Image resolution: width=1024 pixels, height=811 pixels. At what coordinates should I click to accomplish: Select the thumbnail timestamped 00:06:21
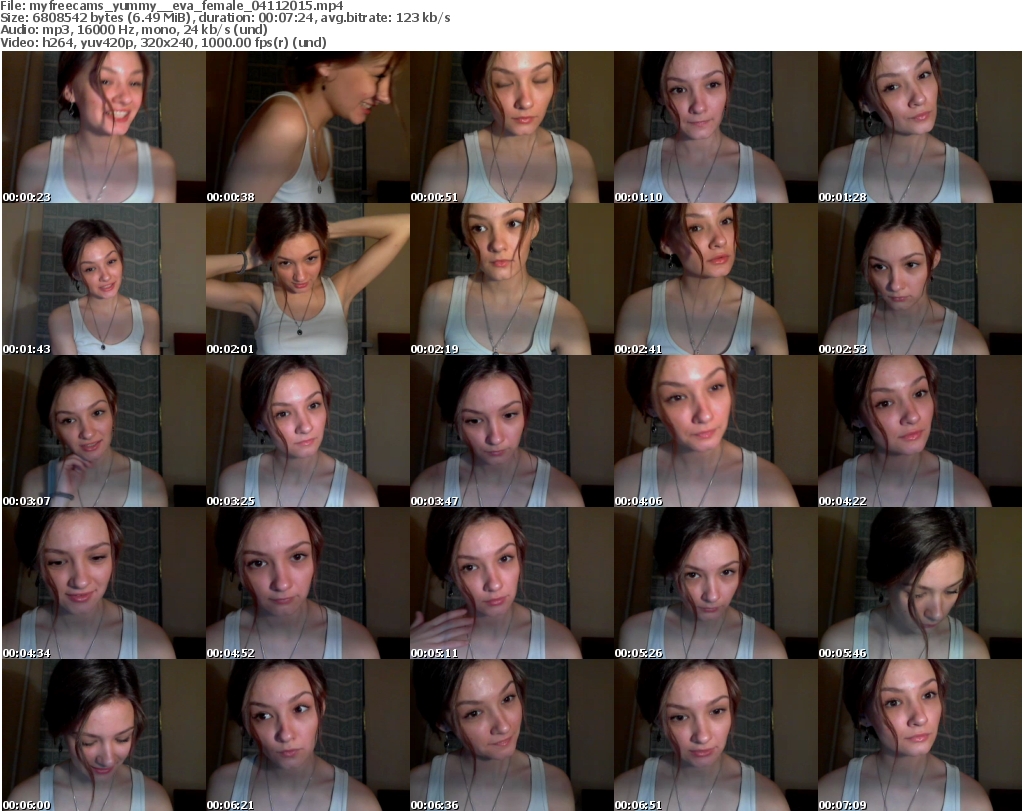308,735
